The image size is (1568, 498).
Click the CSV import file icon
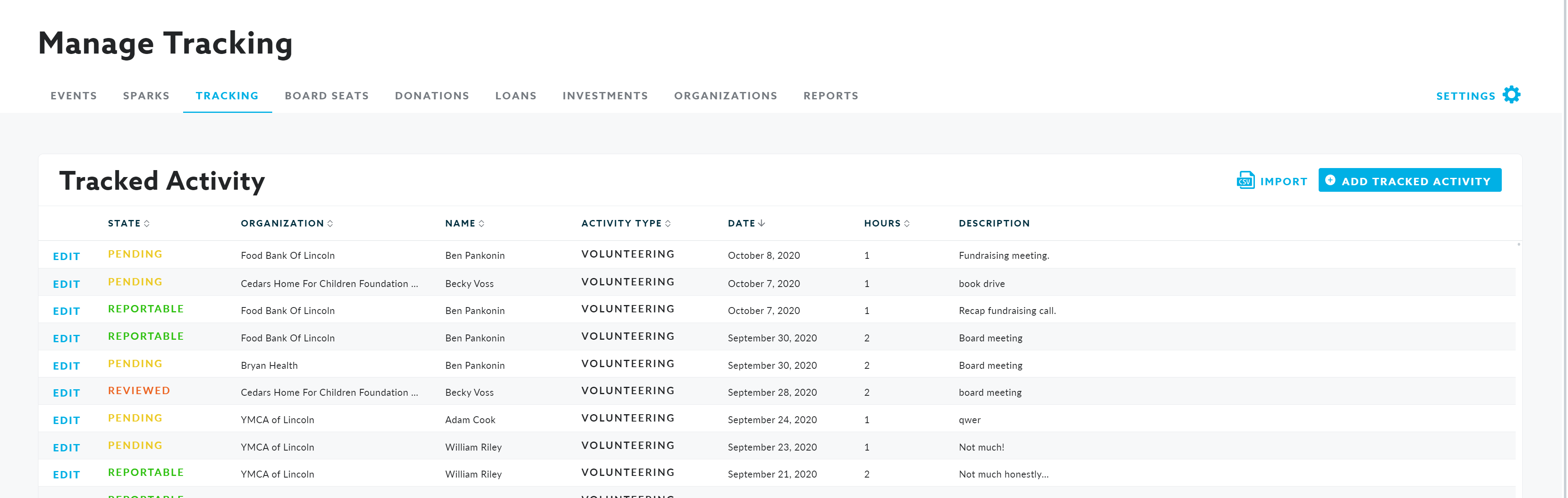click(x=1245, y=180)
